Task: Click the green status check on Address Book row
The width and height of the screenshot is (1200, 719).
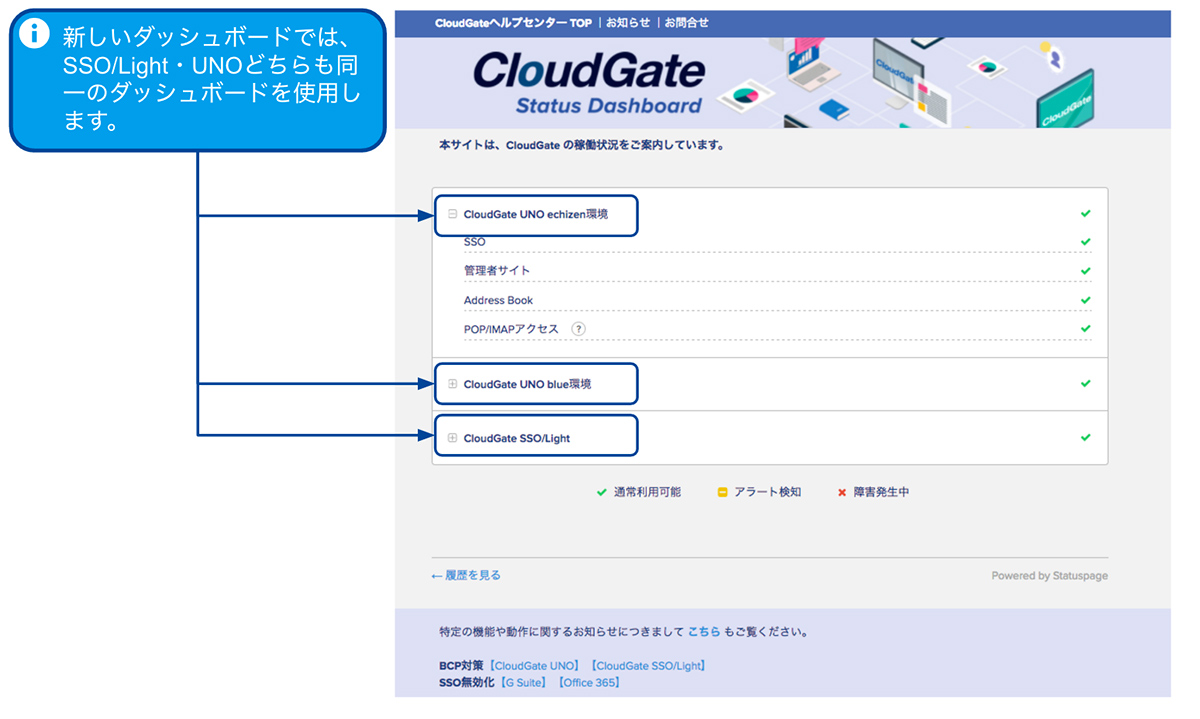Action: coord(1085,300)
